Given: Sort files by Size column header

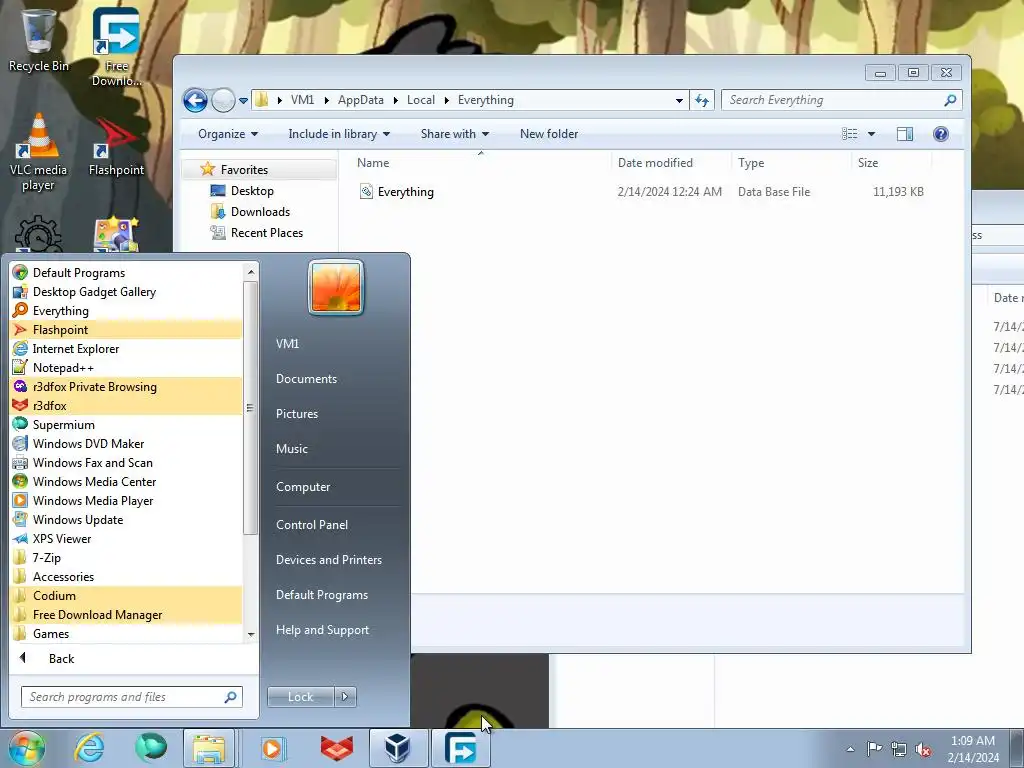Looking at the screenshot, I should click(x=891, y=163).
